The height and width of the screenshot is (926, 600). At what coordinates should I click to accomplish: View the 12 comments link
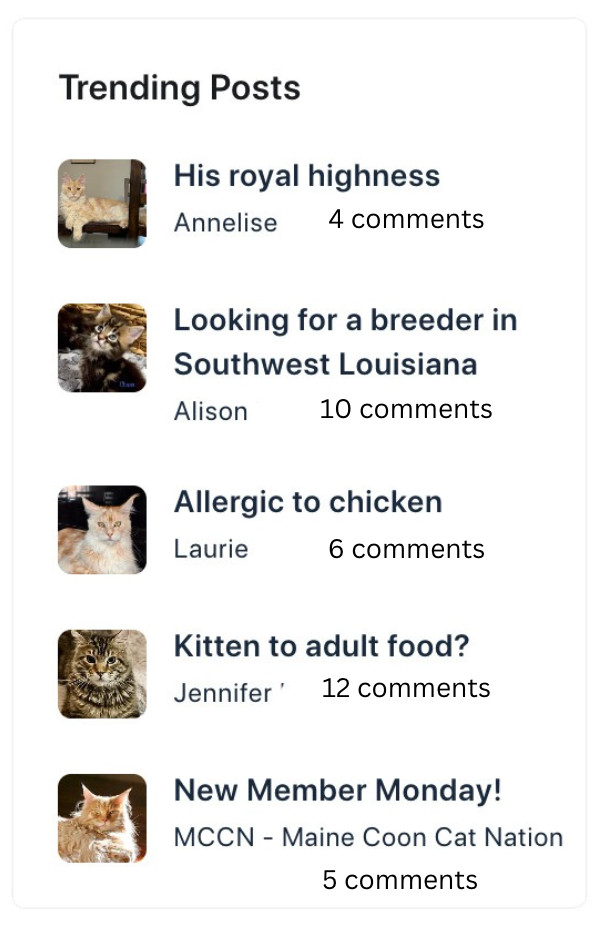406,688
